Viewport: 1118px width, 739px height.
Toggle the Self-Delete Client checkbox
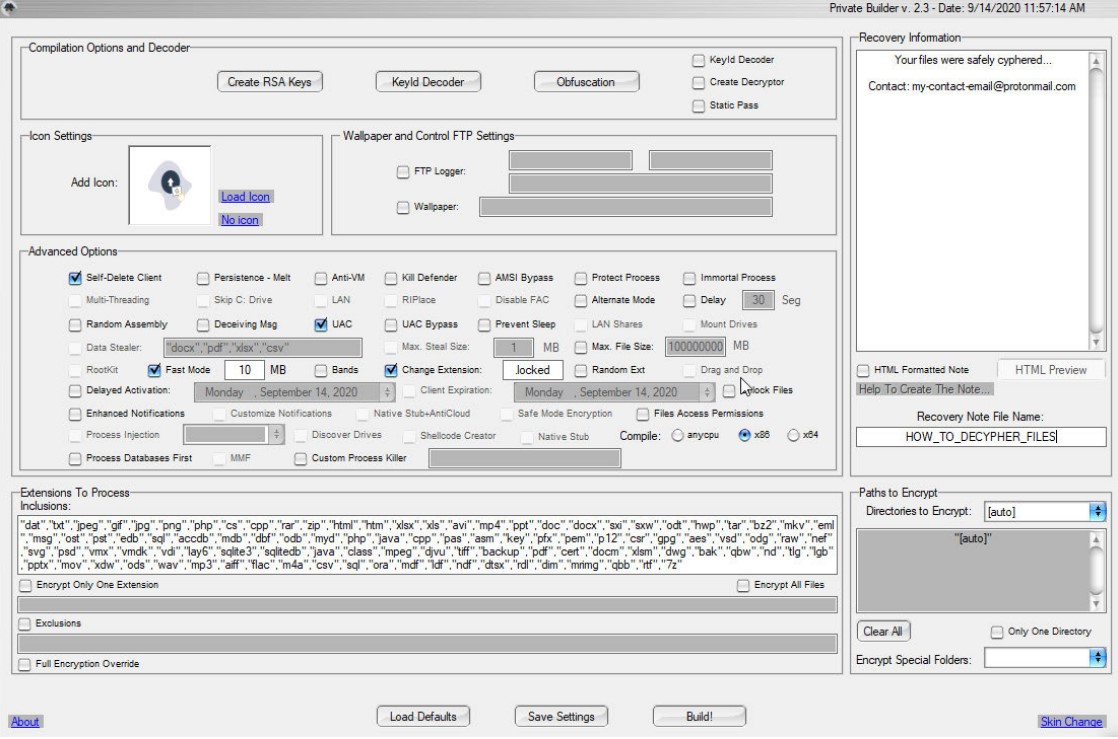(75, 278)
